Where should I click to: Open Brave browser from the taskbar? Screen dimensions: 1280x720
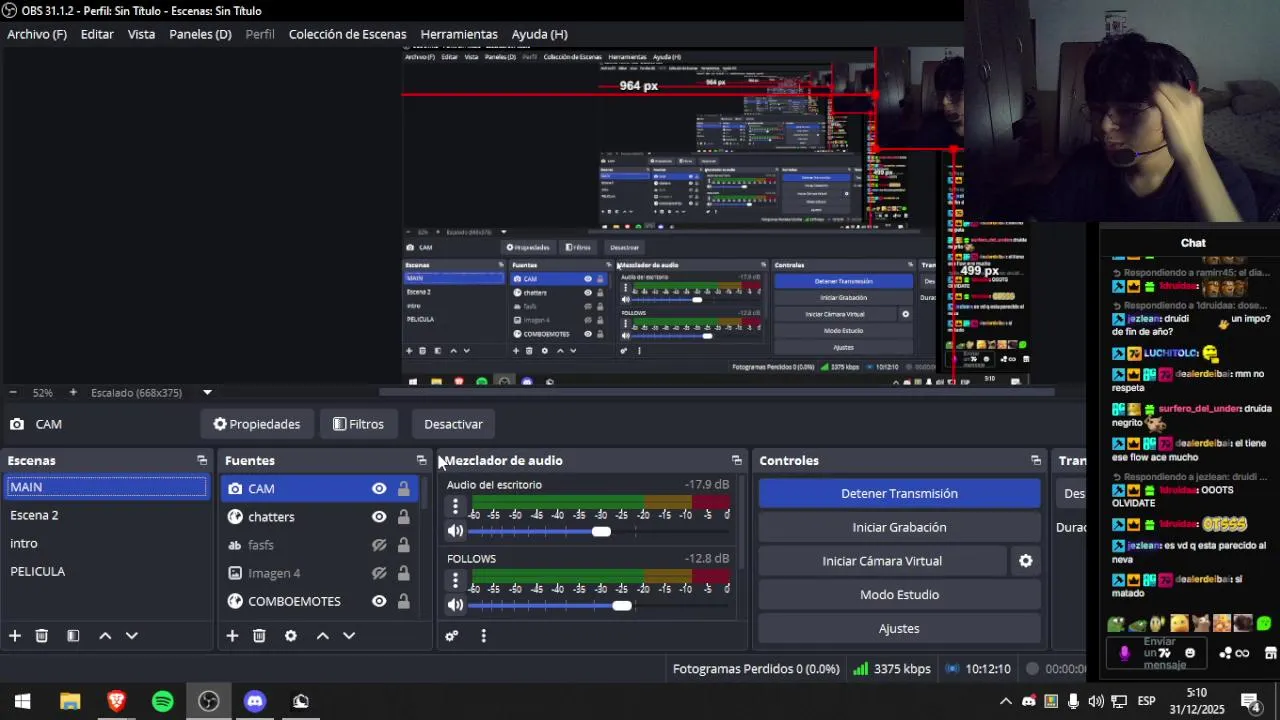116,701
